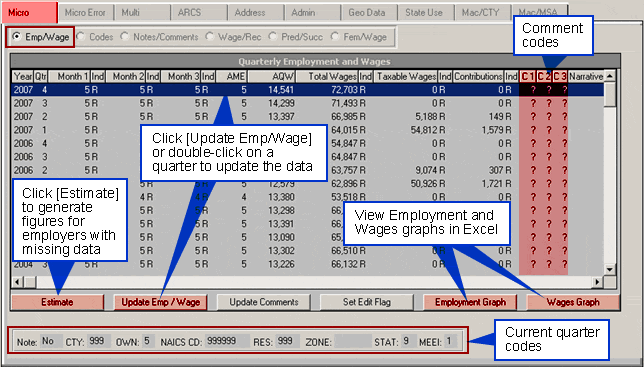Click the Month 1 column header

tap(69, 76)
